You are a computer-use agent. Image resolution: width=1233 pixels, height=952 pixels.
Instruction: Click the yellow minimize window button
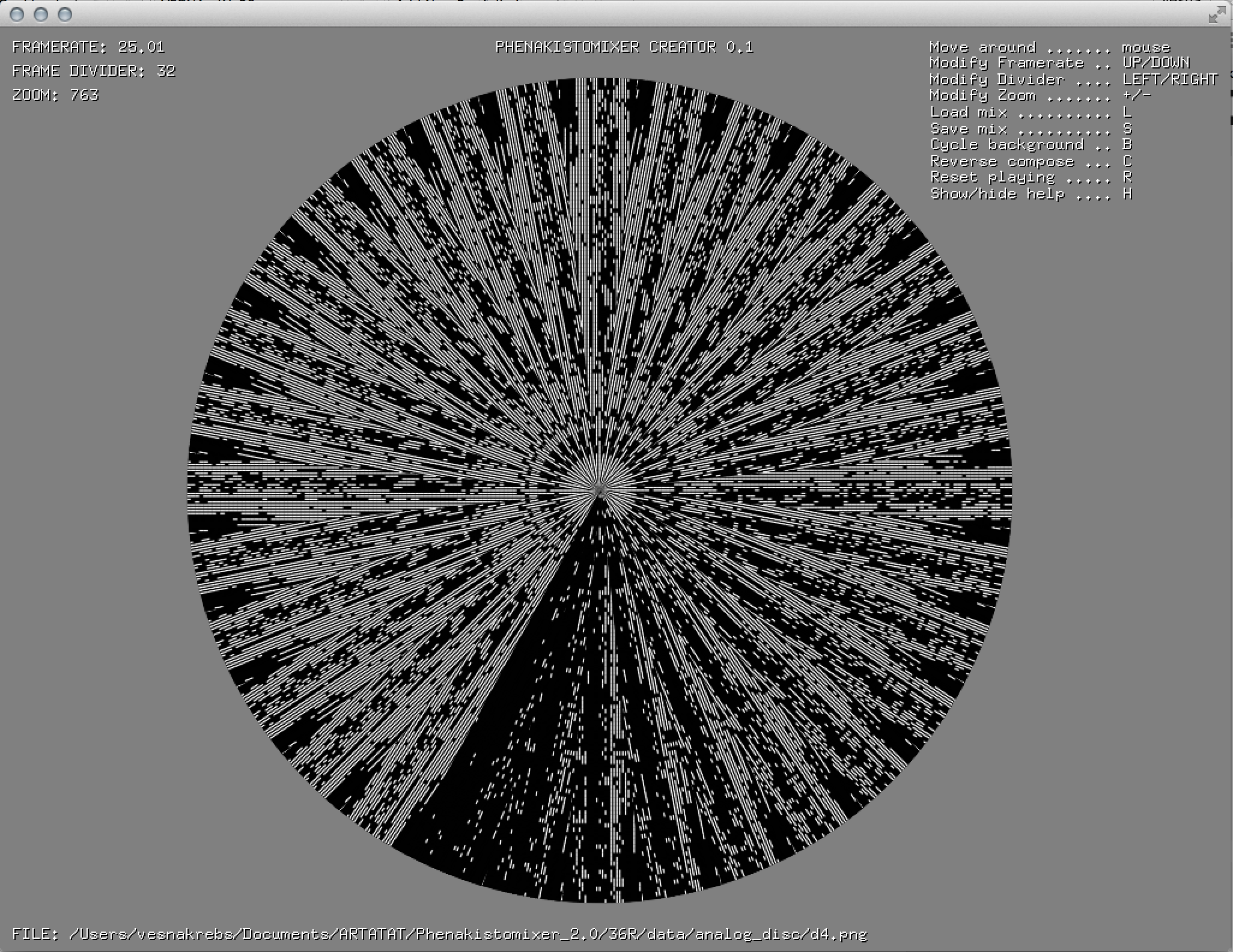pyautogui.click(x=41, y=14)
